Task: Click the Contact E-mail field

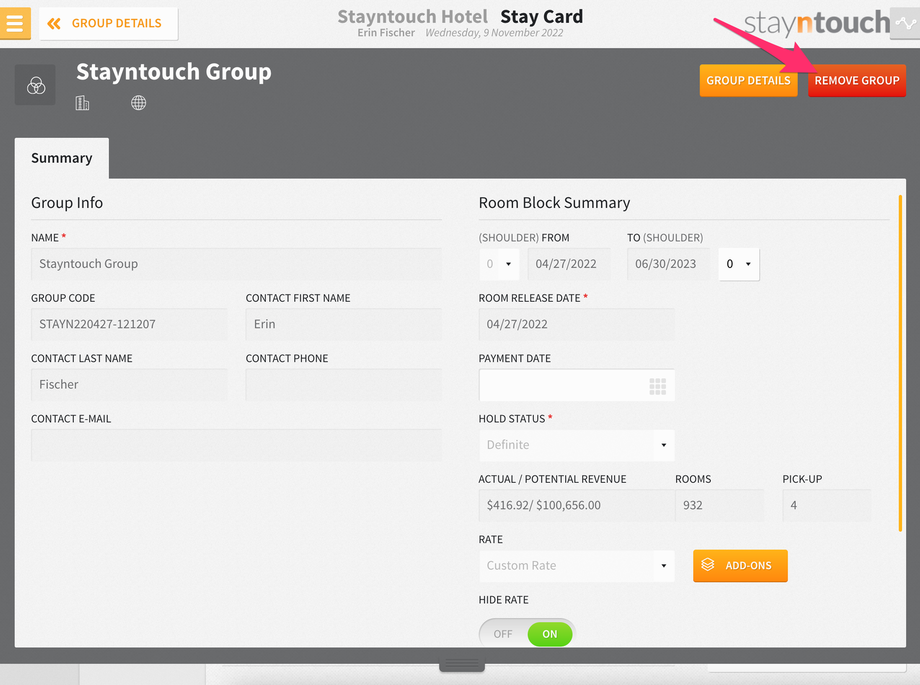Action: [236, 445]
